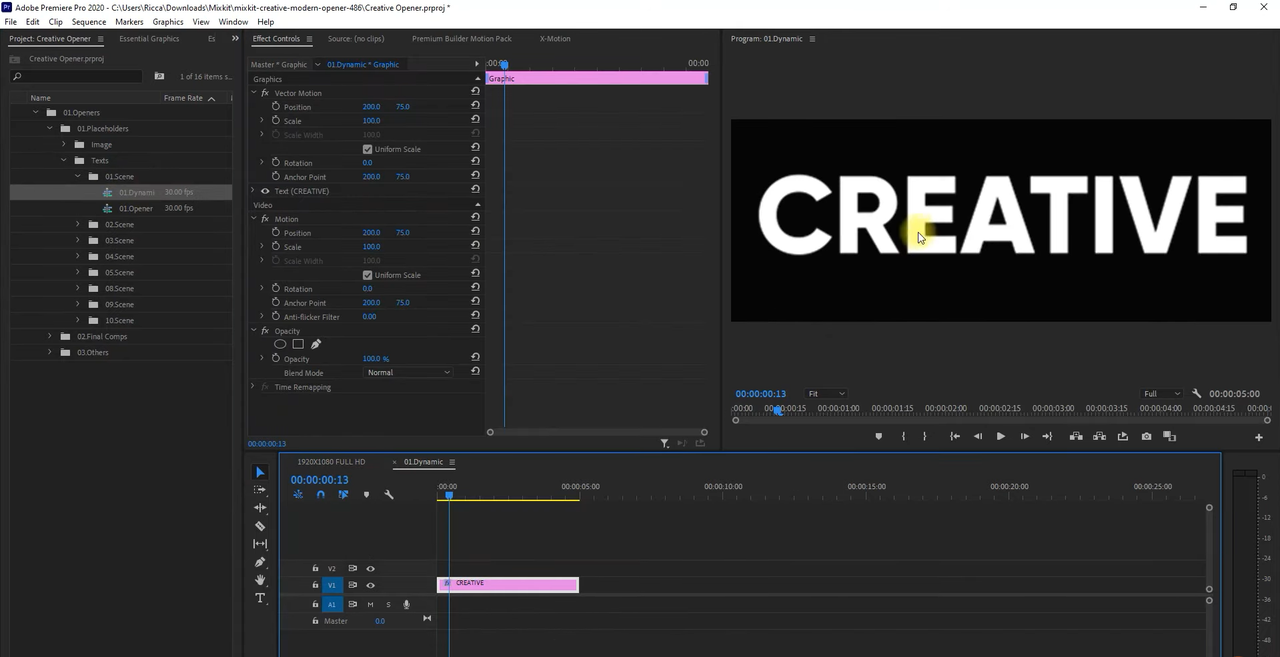Screen dimensions: 1280x657
Task: Click Mark In button in Program monitor
Action: tap(903, 436)
